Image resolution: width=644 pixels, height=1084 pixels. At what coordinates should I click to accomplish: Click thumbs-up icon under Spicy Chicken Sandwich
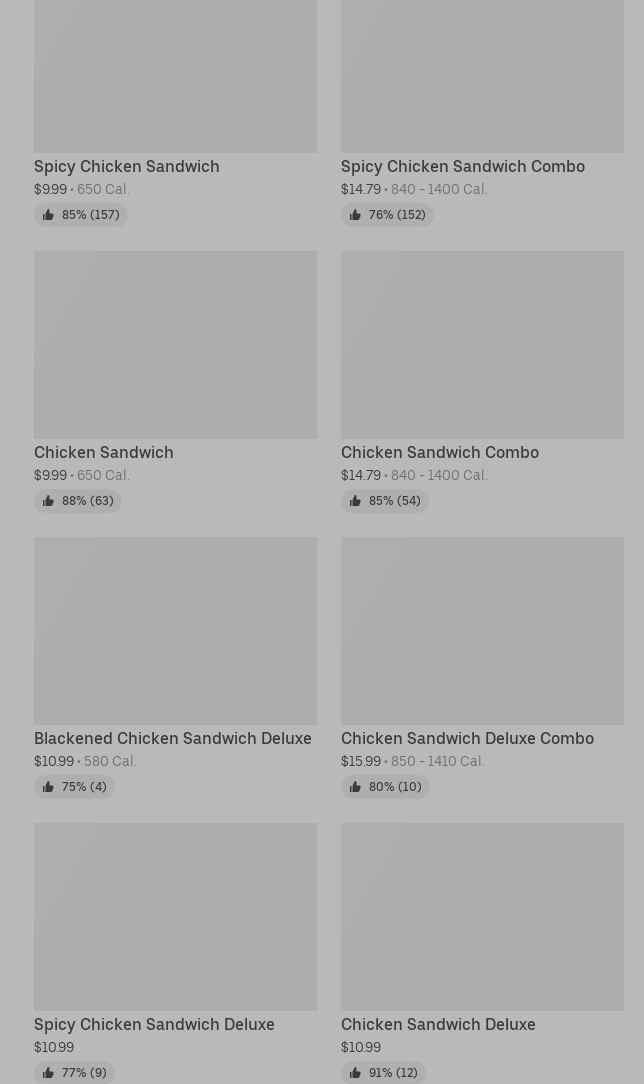pos(48,215)
